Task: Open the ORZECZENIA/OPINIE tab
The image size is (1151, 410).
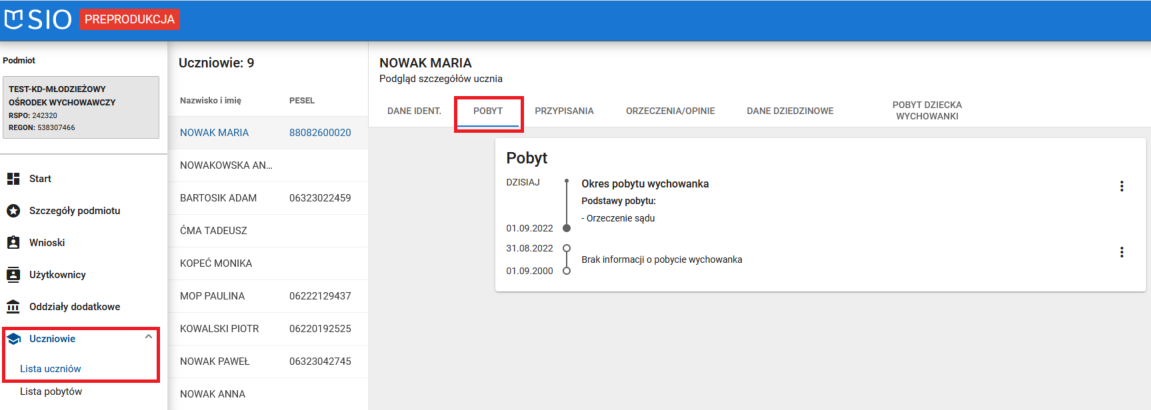Action: pos(670,111)
